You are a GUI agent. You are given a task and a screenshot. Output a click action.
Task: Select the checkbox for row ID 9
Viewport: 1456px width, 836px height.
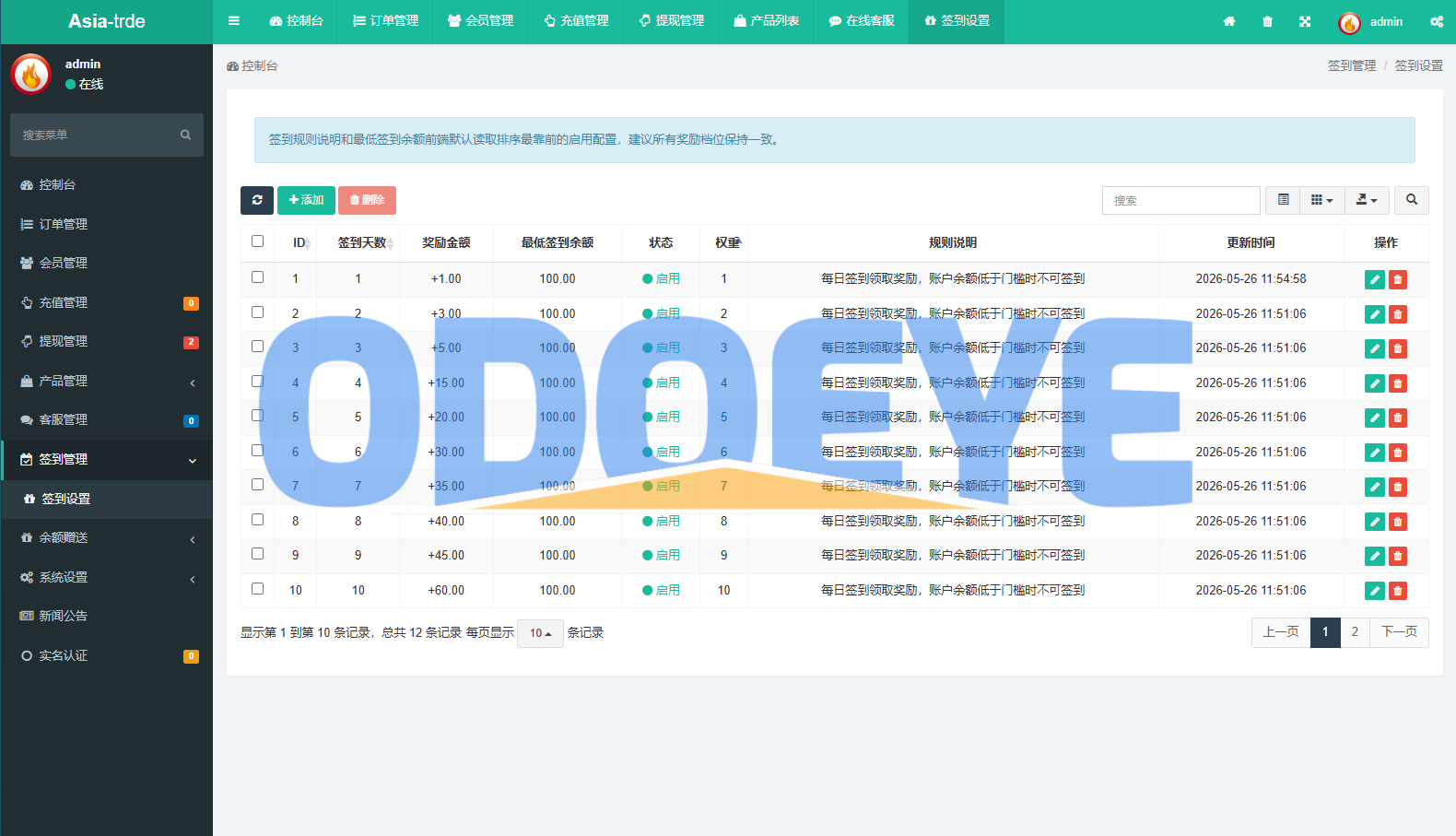[258, 554]
